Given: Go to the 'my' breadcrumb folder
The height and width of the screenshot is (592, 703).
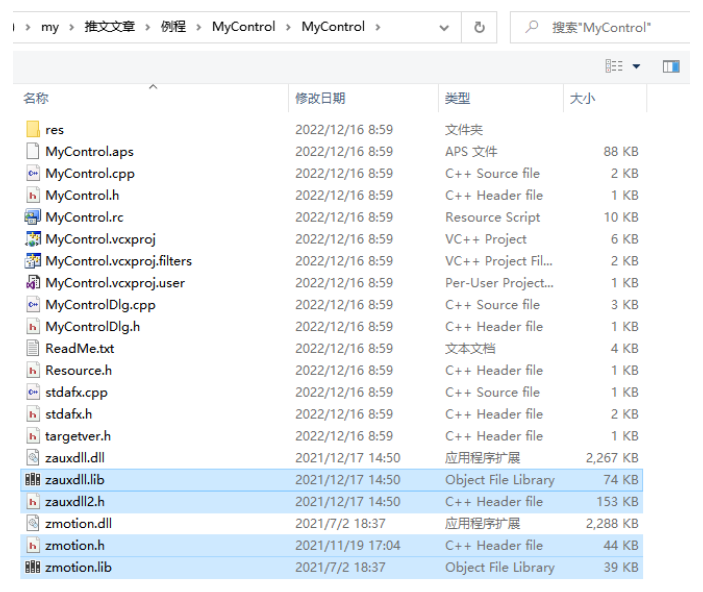Looking at the screenshot, I should [50, 27].
